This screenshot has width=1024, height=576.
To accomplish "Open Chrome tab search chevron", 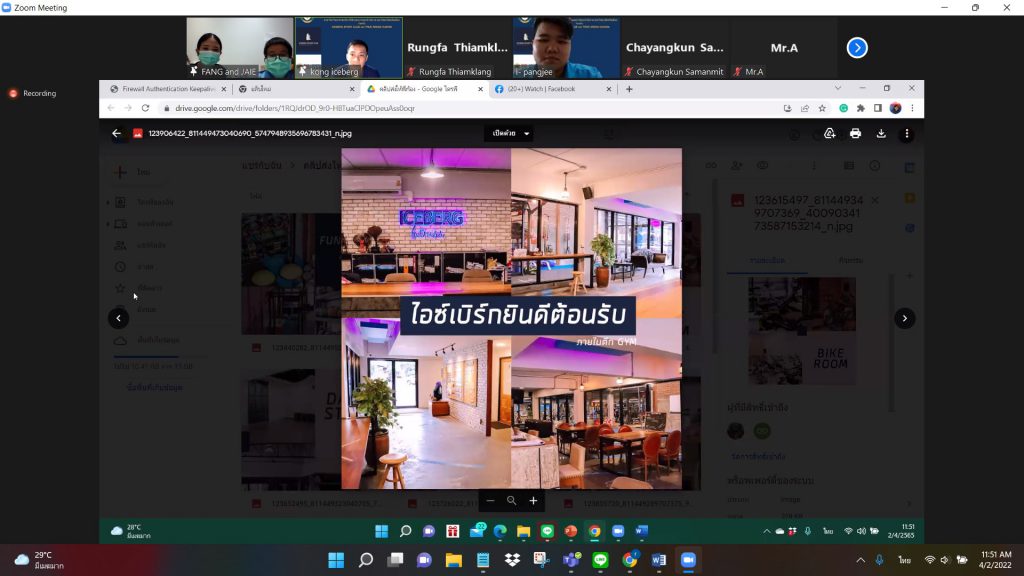I will point(838,88).
